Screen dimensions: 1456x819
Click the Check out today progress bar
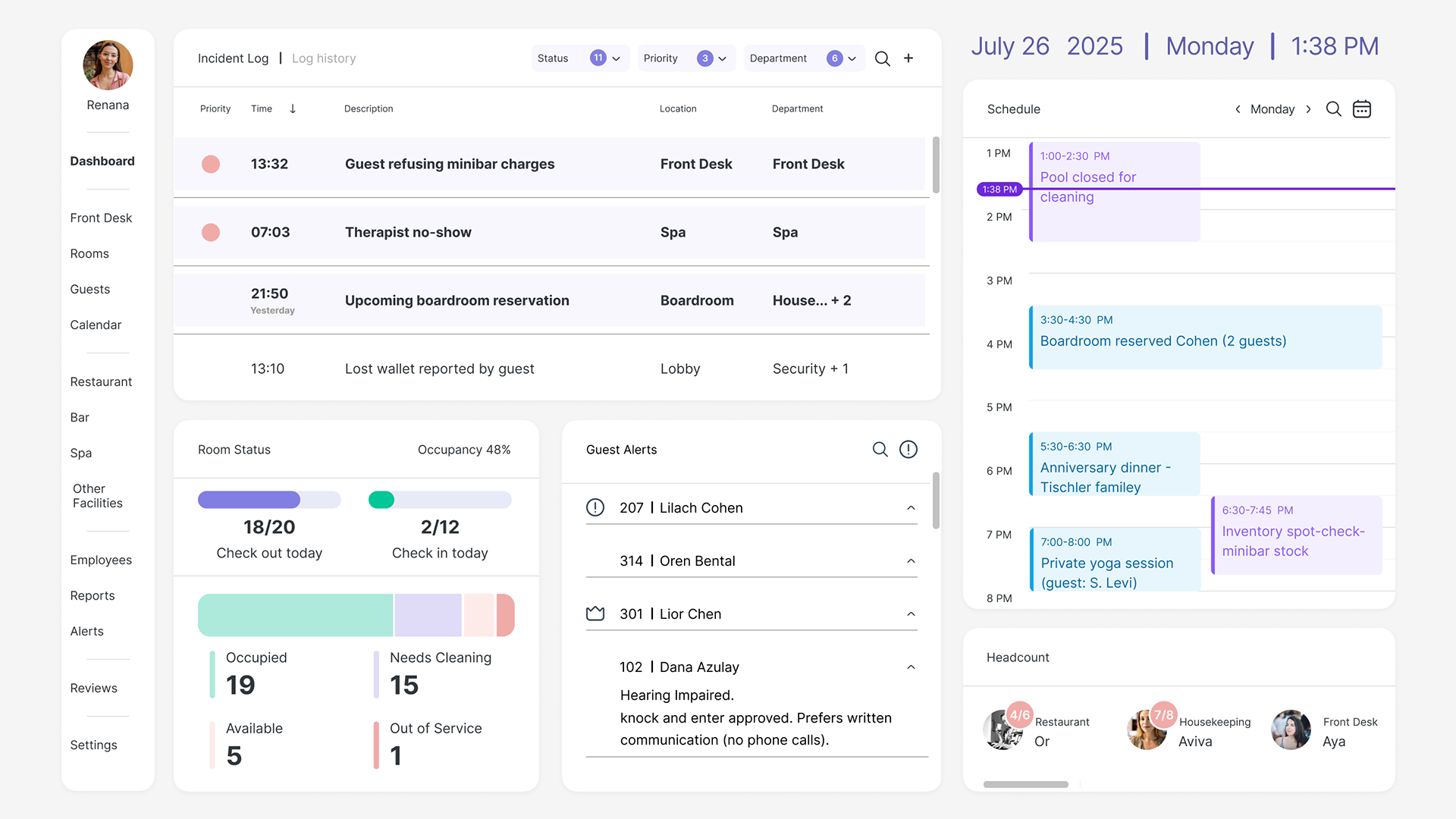[x=269, y=500]
